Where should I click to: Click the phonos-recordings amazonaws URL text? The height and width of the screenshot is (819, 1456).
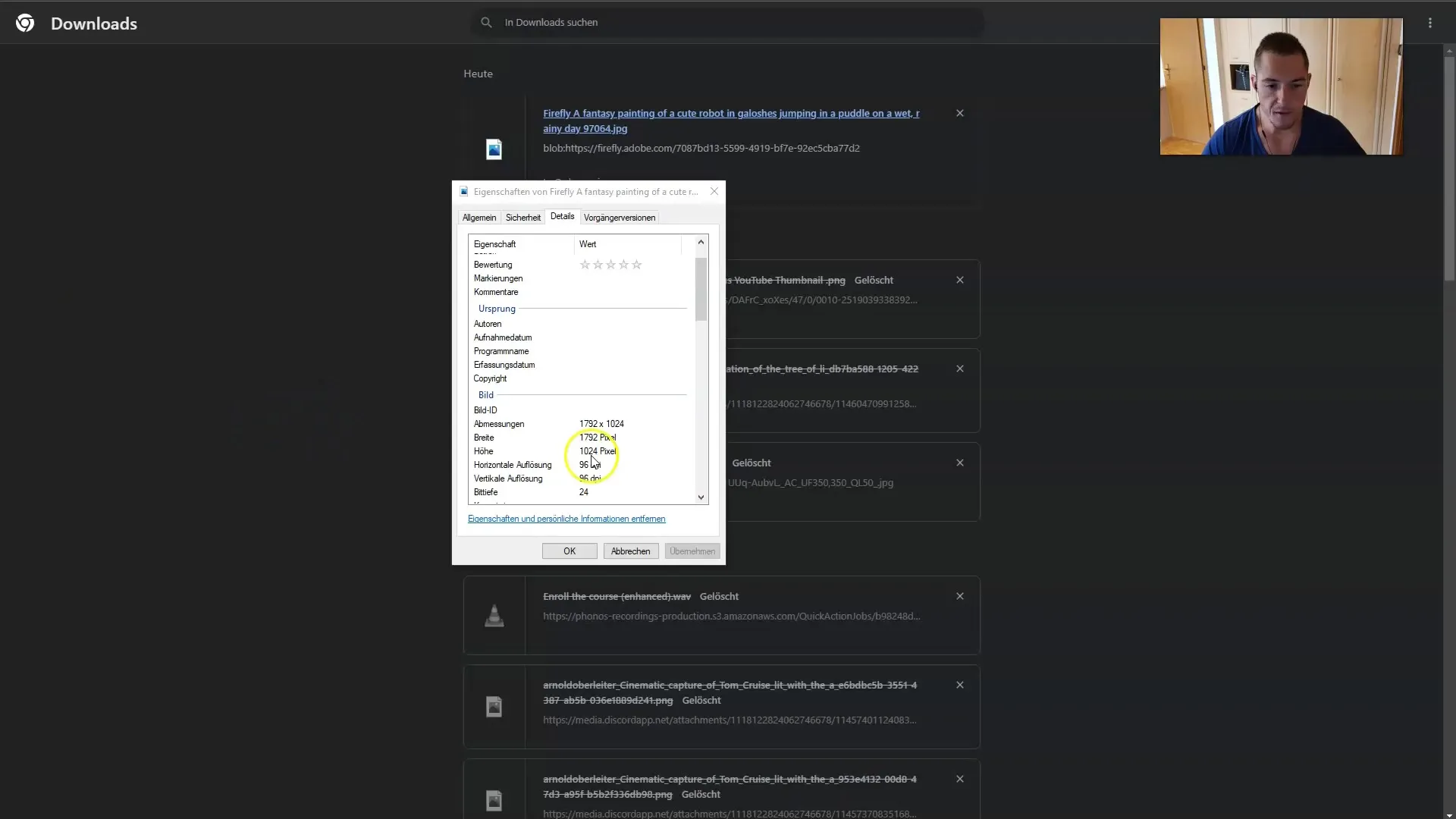[x=732, y=616]
